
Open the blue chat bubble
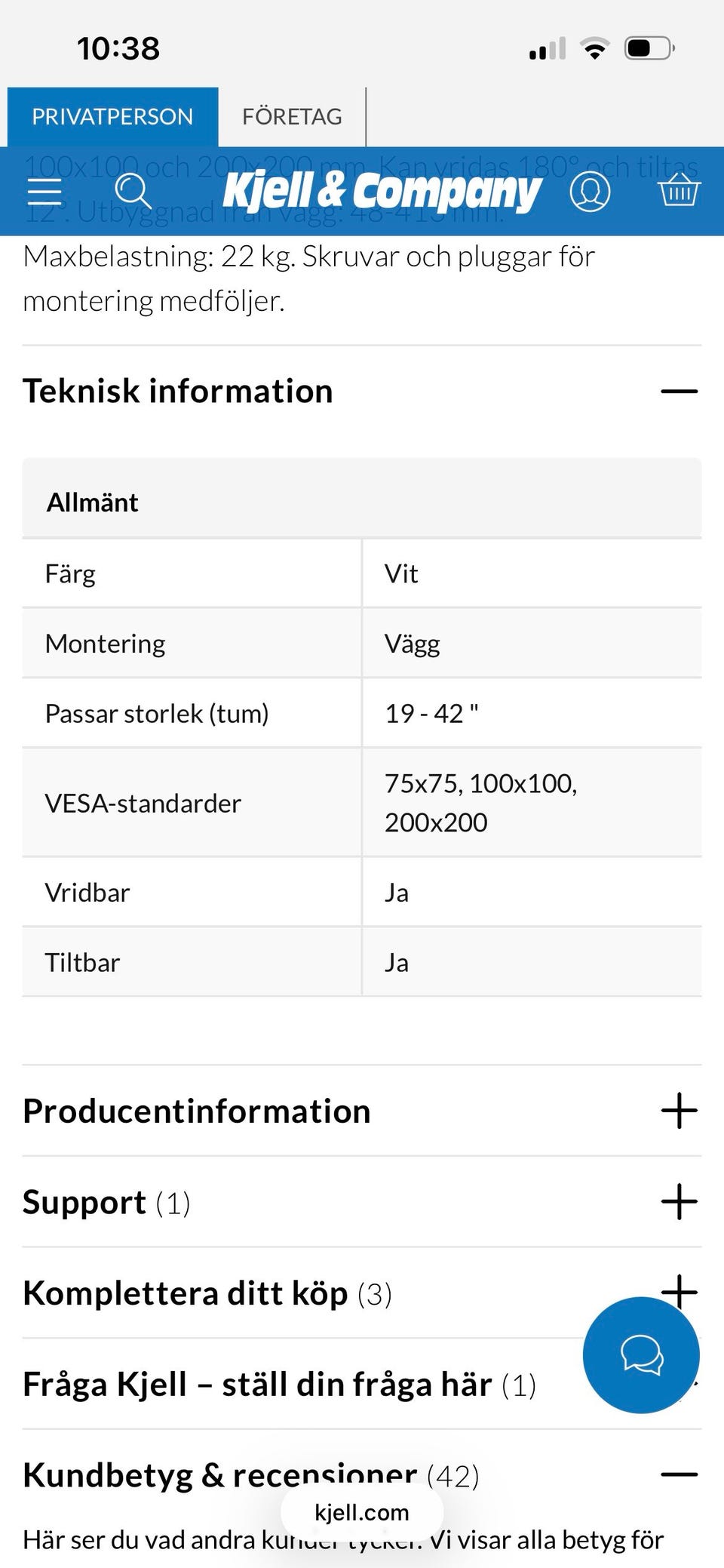[x=641, y=1355]
